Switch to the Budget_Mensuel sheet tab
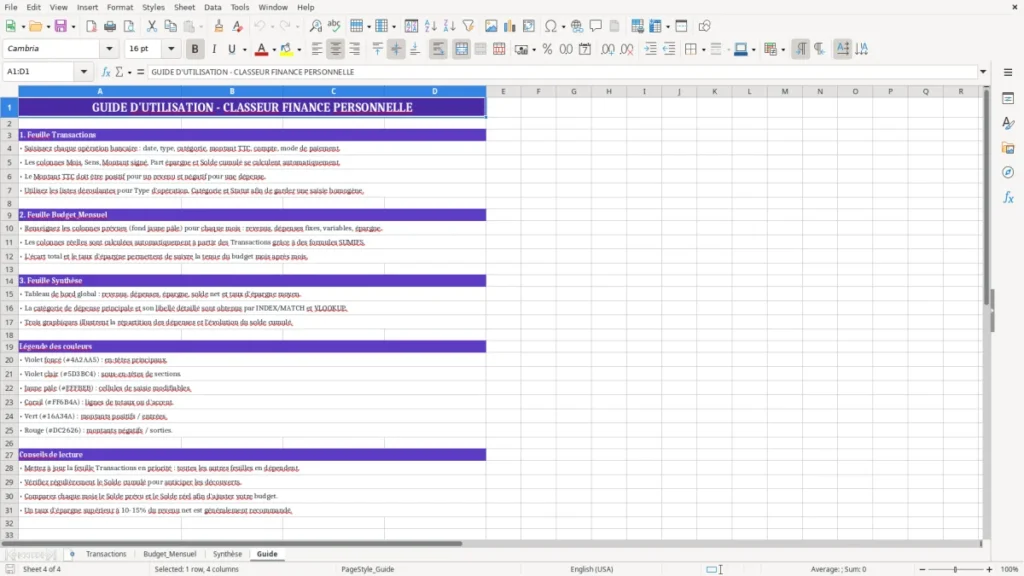Viewport: 1024px width, 576px height. point(170,554)
